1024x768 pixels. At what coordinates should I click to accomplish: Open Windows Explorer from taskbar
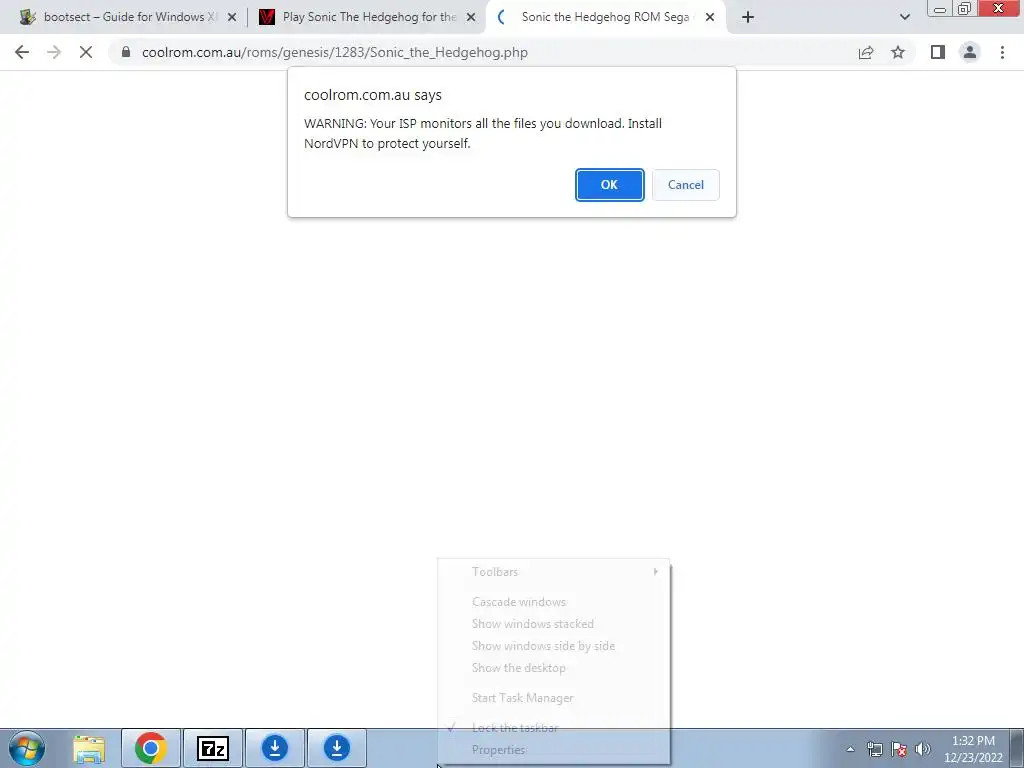[x=89, y=748]
